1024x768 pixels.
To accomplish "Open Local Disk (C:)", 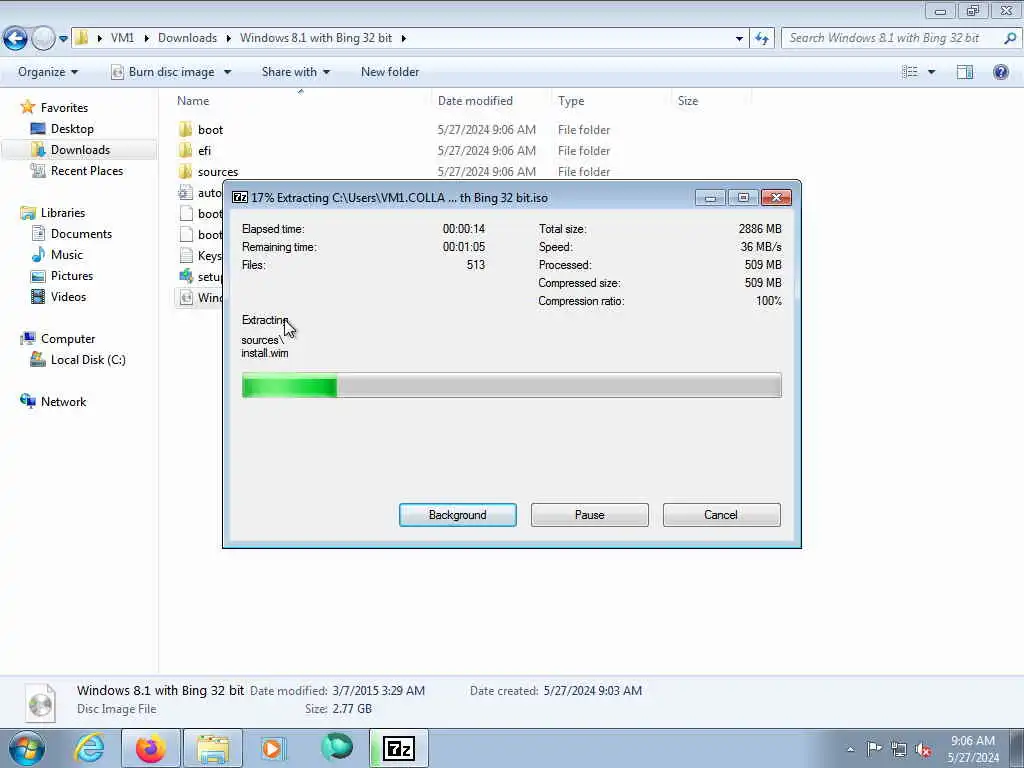I will pos(88,360).
